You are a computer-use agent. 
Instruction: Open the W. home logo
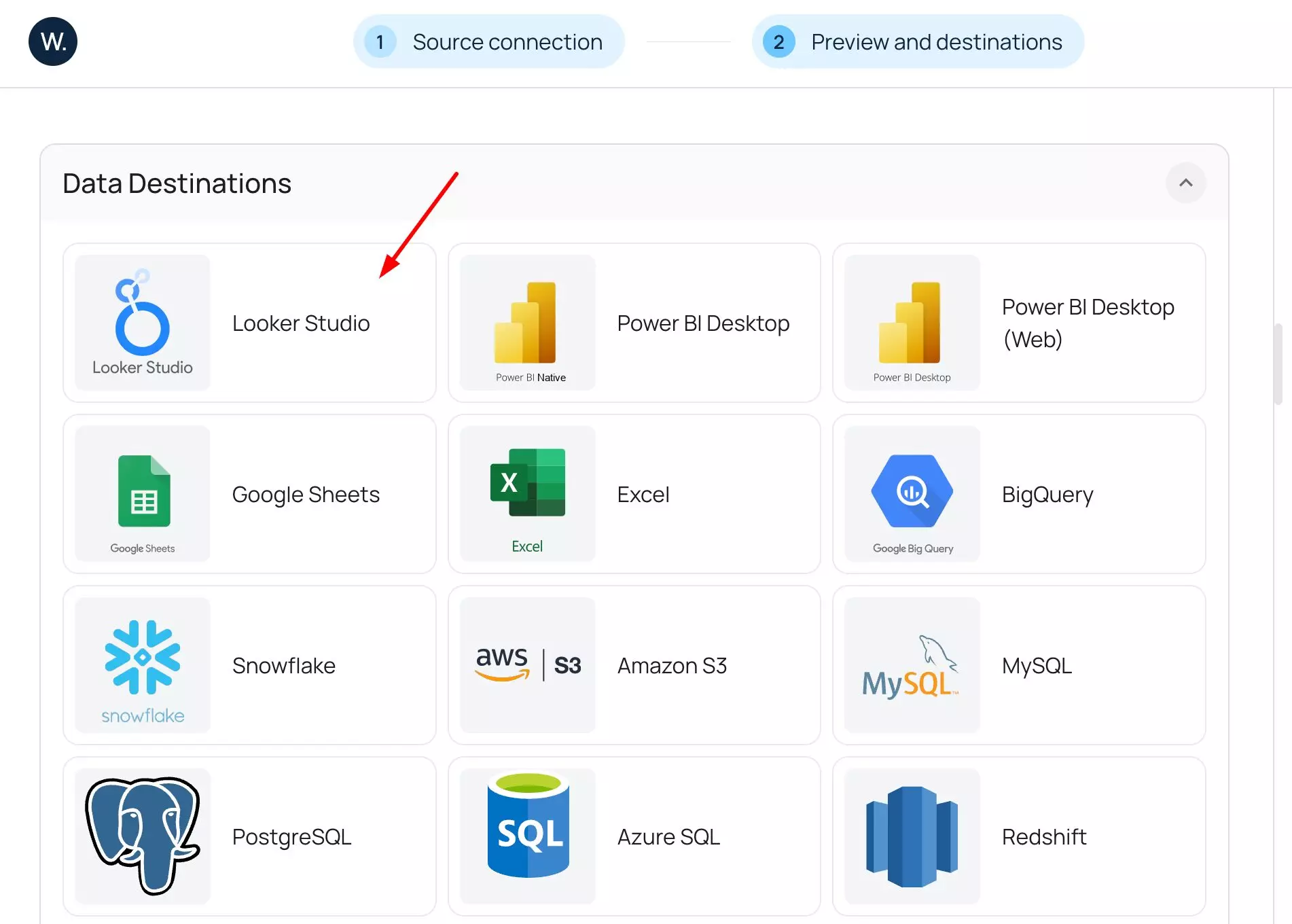pyautogui.click(x=53, y=41)
